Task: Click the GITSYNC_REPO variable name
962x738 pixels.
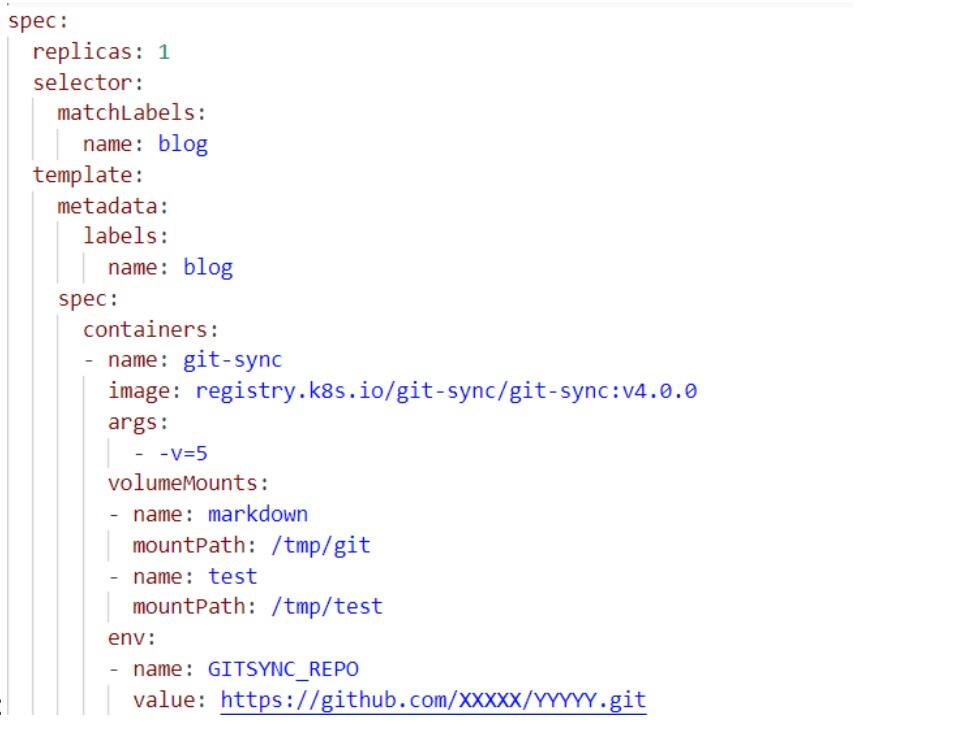Action: point(282,668)
